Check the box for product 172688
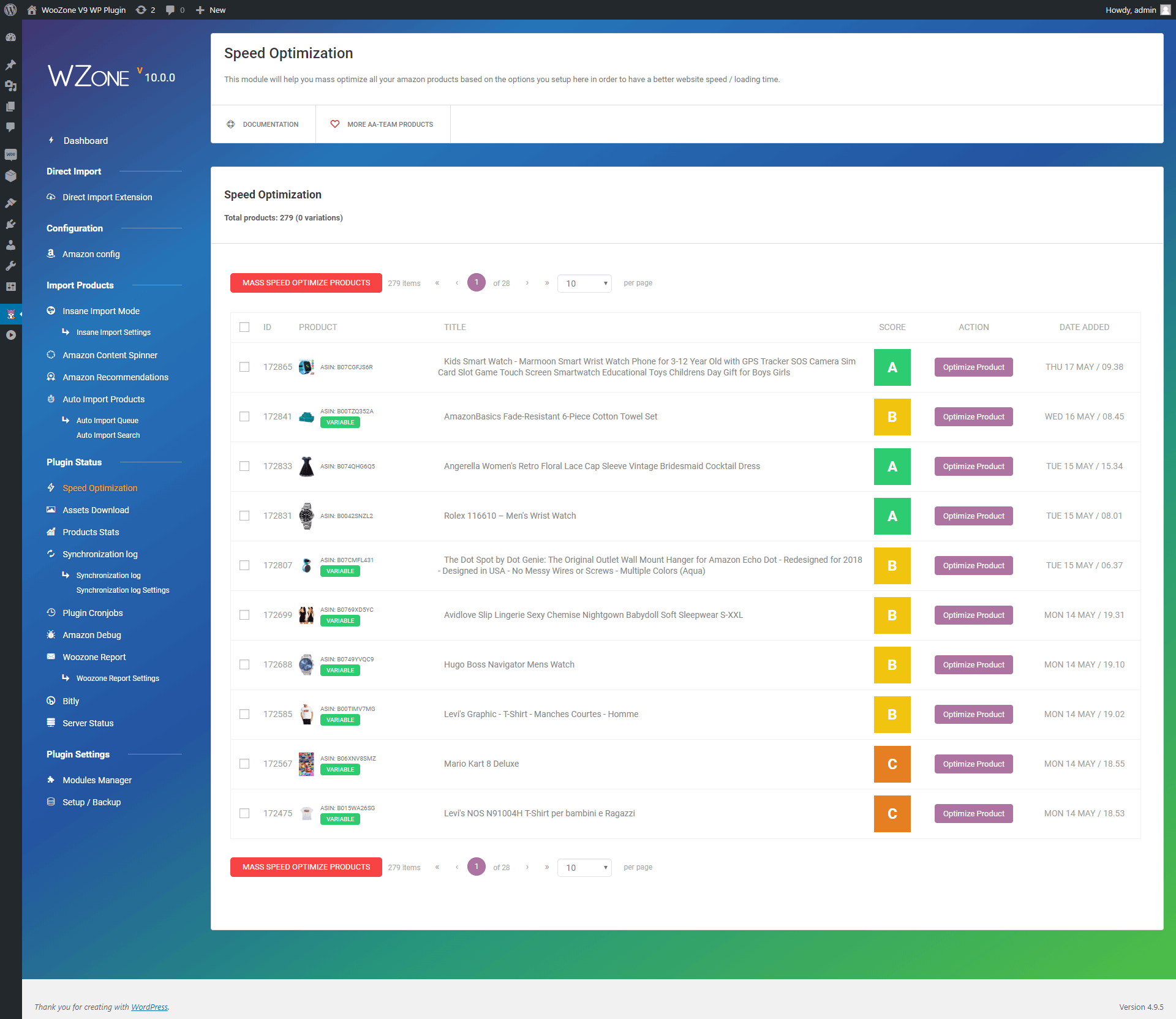The width and height of the screenshot is (1176, 1019). (x=244, y=664)
